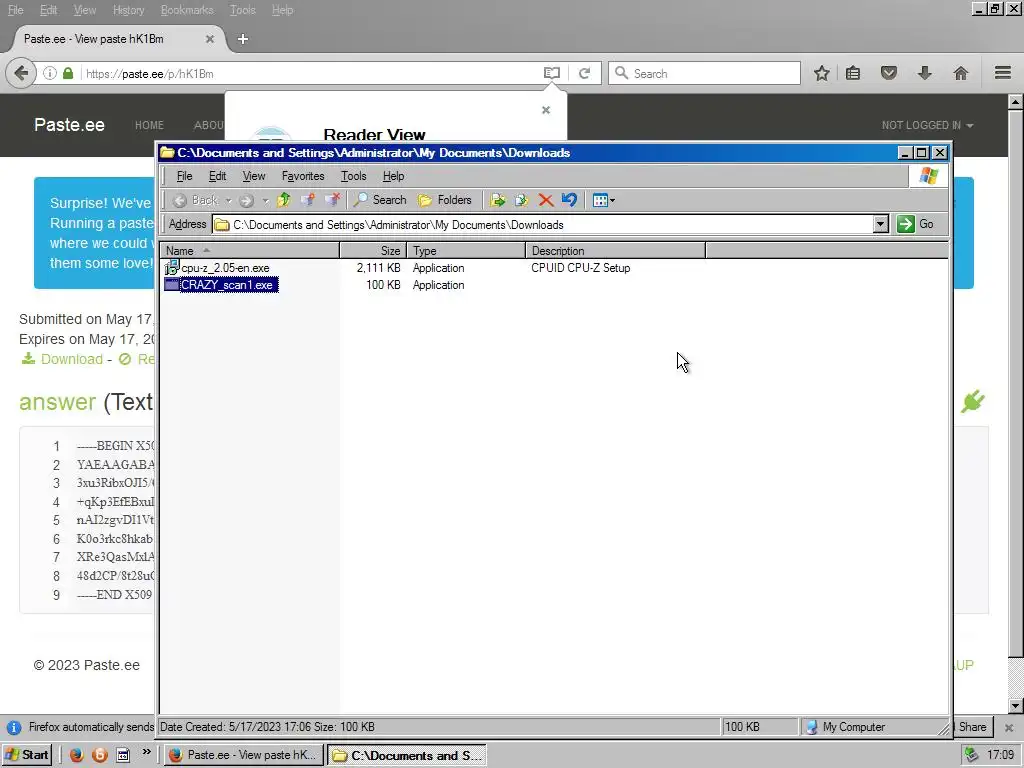
Task: Open Search pane in Explorer toolbar
Action: pos(379,200)
